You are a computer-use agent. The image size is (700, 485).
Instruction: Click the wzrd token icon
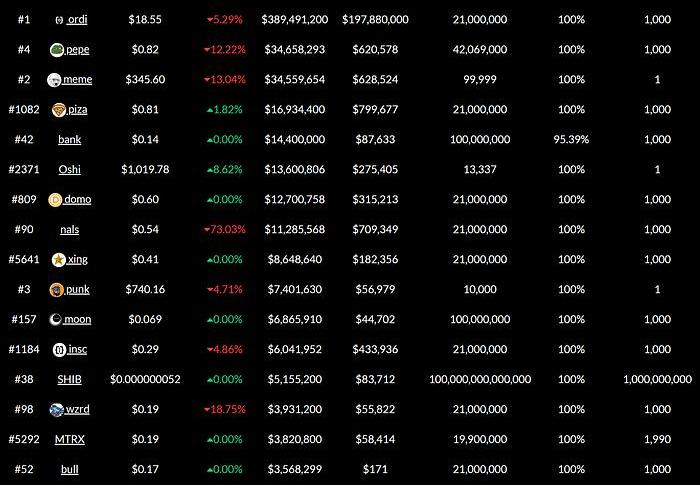click(57, 410)
